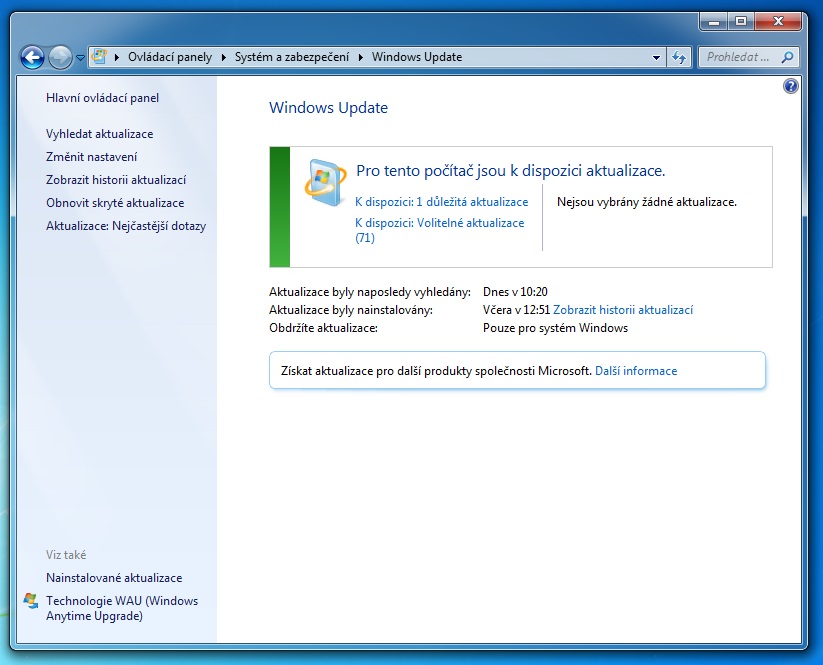
Task: Open Aktualizace: Nejčastější dotazy
Action: (126, 226)
